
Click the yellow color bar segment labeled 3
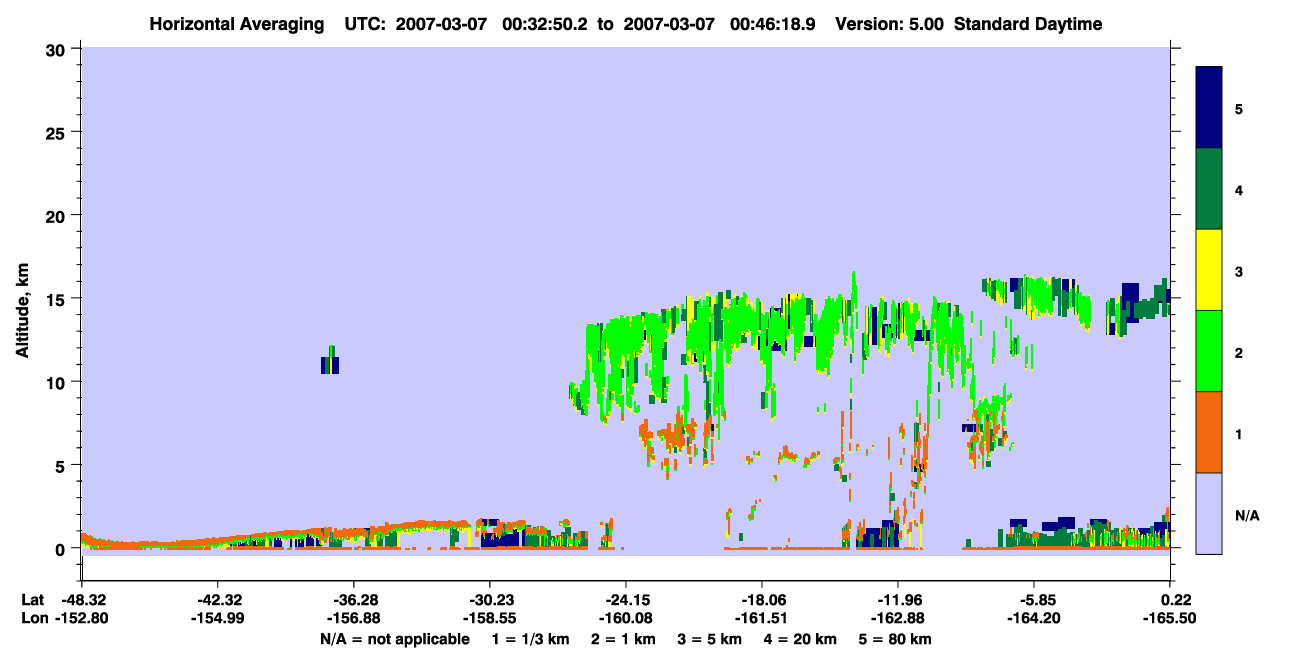coord(1209,270)
